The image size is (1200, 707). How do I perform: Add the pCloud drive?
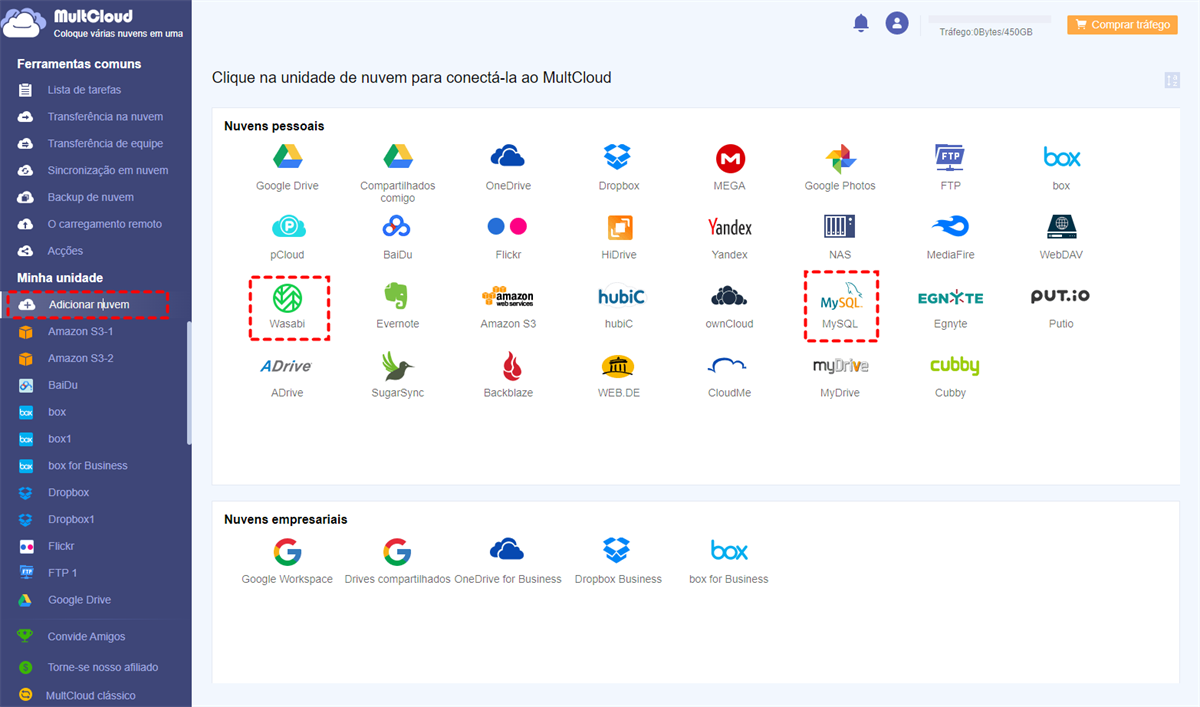pos(287,226)
